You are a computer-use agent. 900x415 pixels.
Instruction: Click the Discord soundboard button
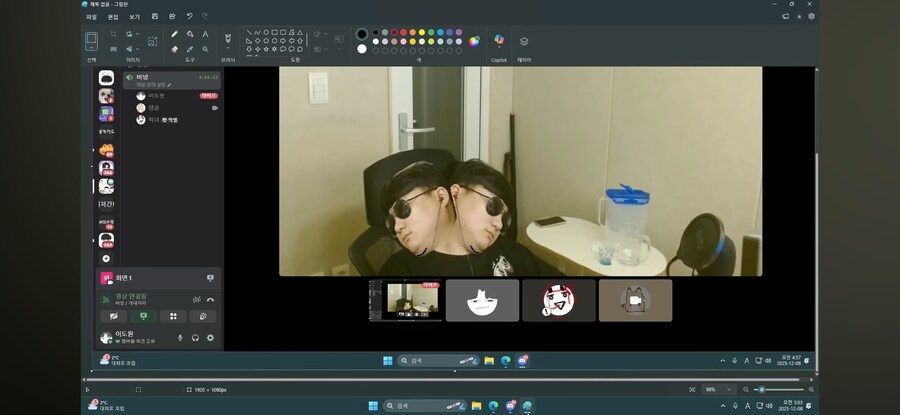[x=203, y=316]
